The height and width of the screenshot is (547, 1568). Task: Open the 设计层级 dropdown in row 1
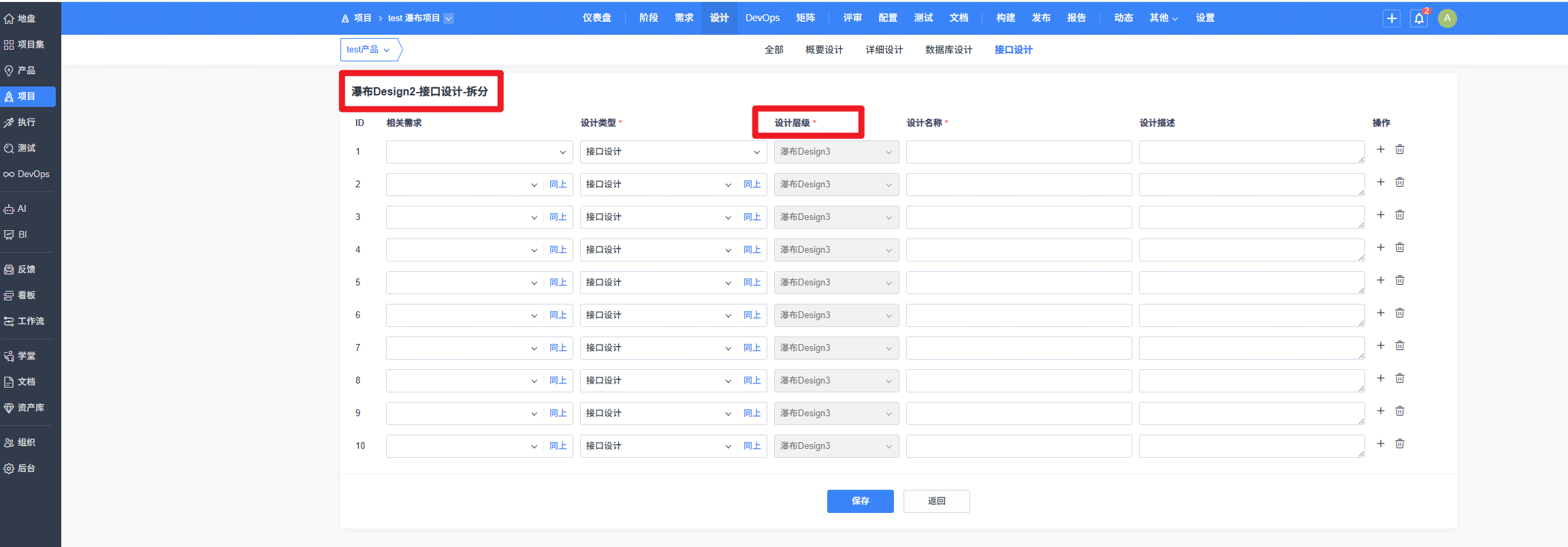coord(836,152)
